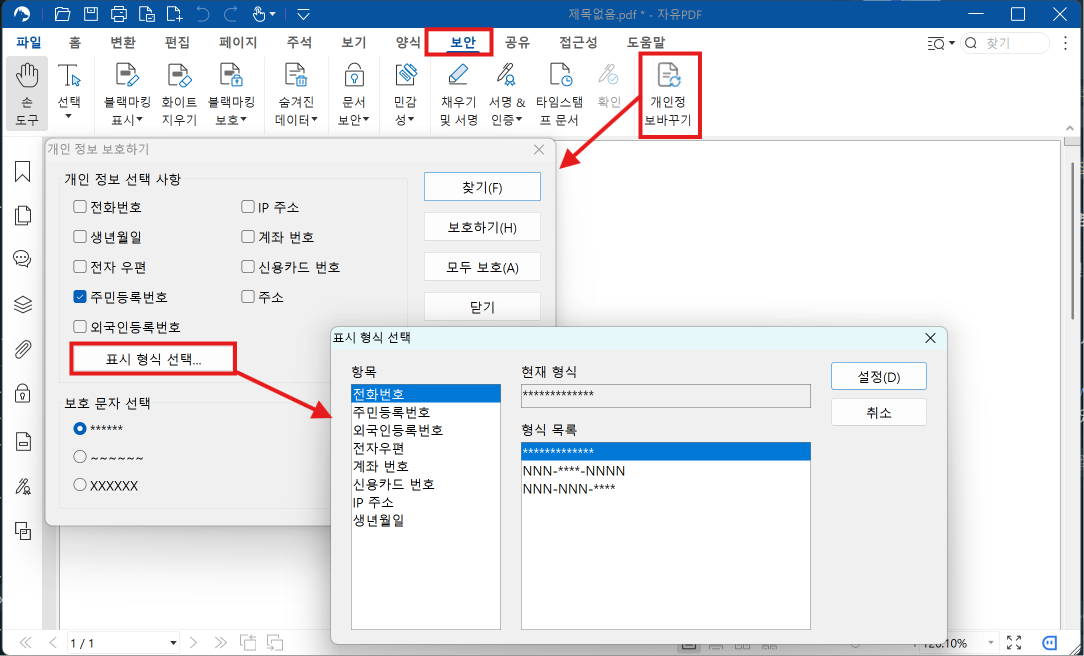Click the 문서 보안 icon

[354, 94]
